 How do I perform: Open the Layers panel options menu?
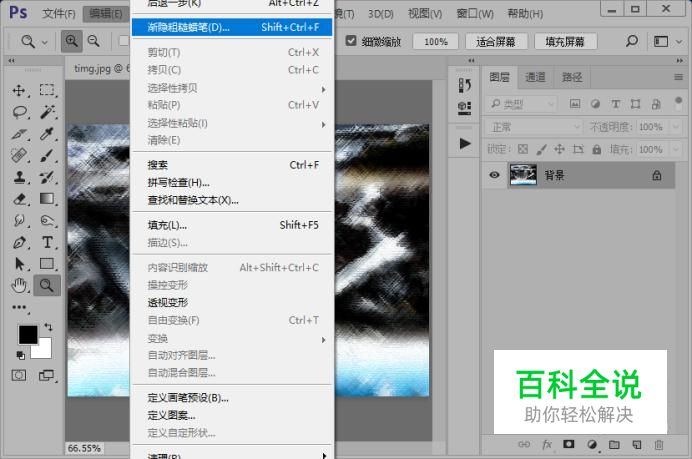pyautogui.click(x=678, y=78)
